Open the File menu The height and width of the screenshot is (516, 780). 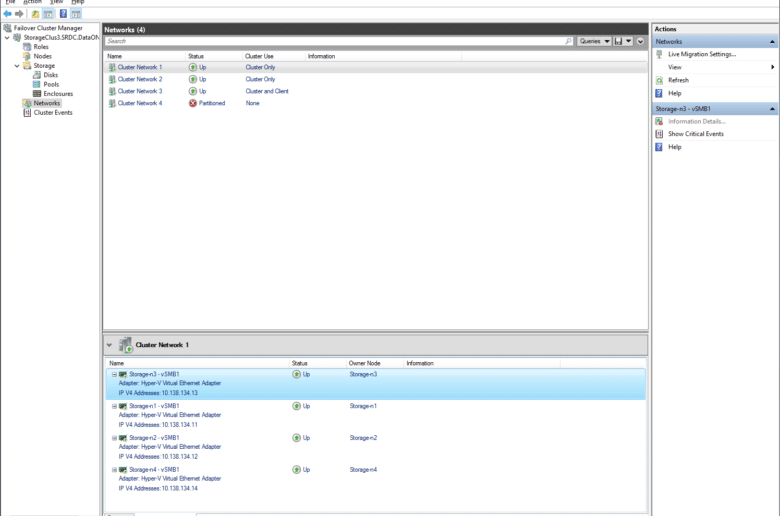(x=10, y=2)
